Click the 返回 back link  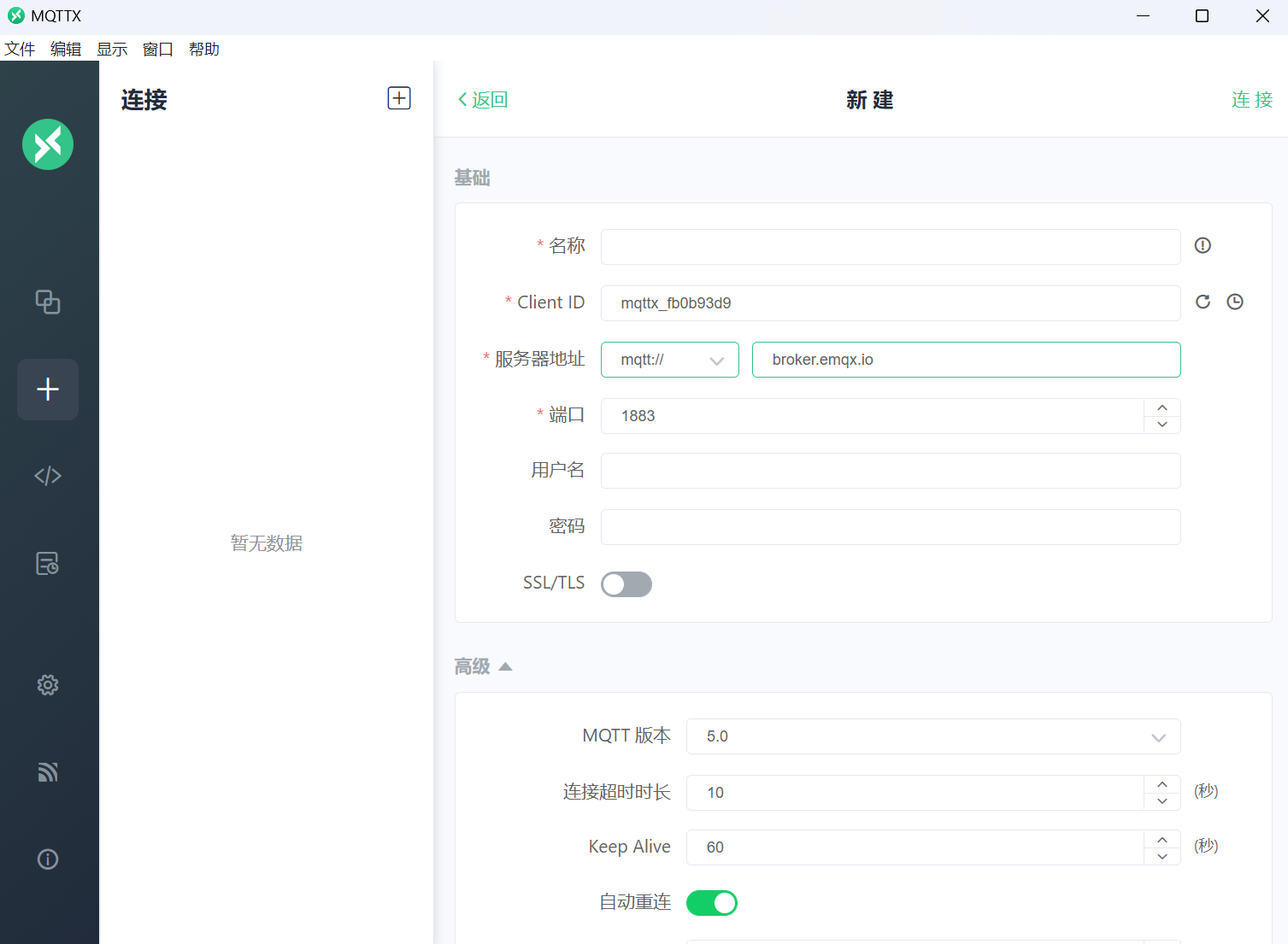[482, 99]
